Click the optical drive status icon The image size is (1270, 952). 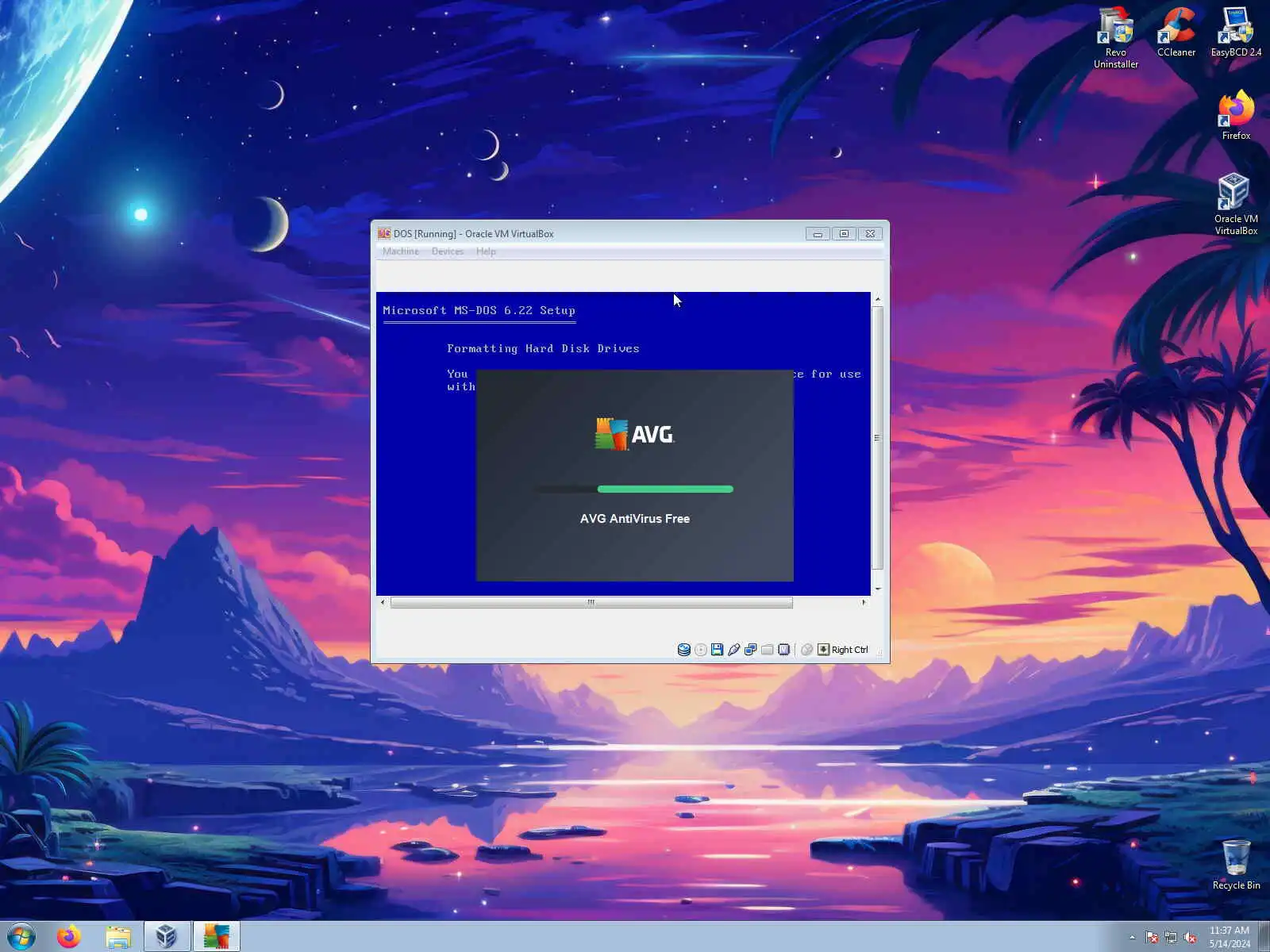point(701,650)
